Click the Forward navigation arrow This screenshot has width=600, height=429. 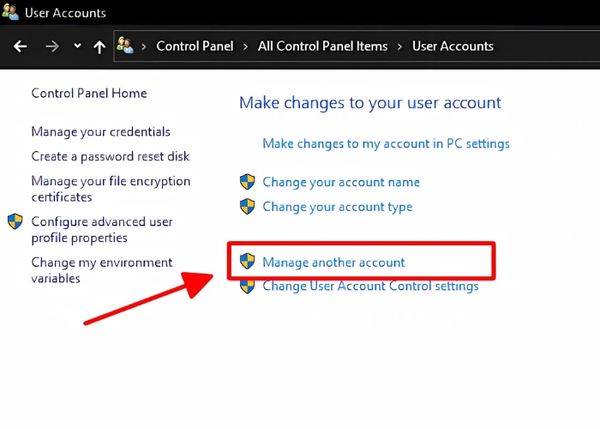52,46
